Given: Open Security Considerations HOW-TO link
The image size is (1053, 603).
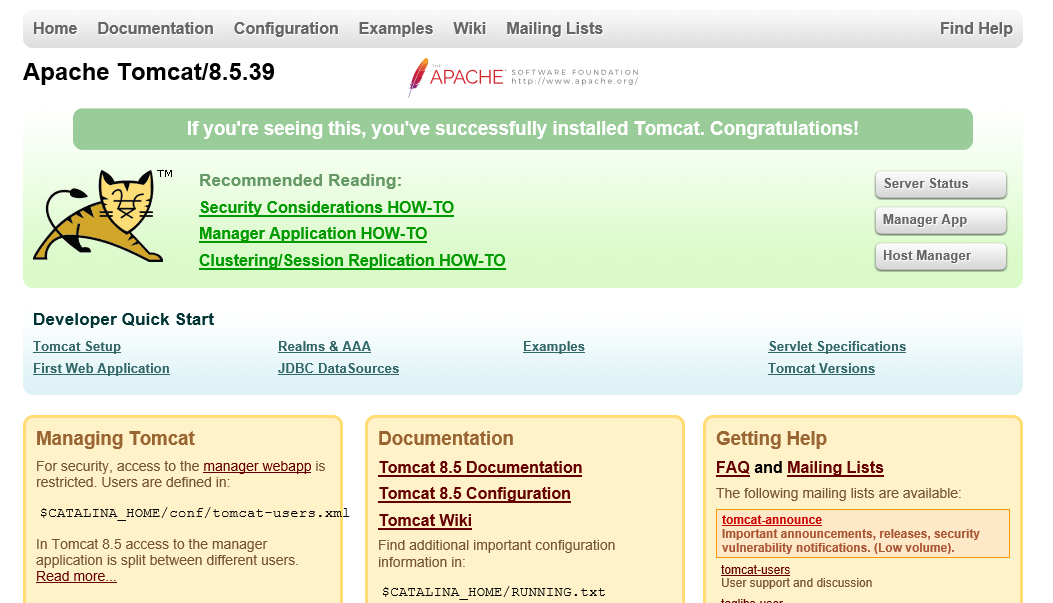Looking at the screenshot, I should [x=326, y=207].
